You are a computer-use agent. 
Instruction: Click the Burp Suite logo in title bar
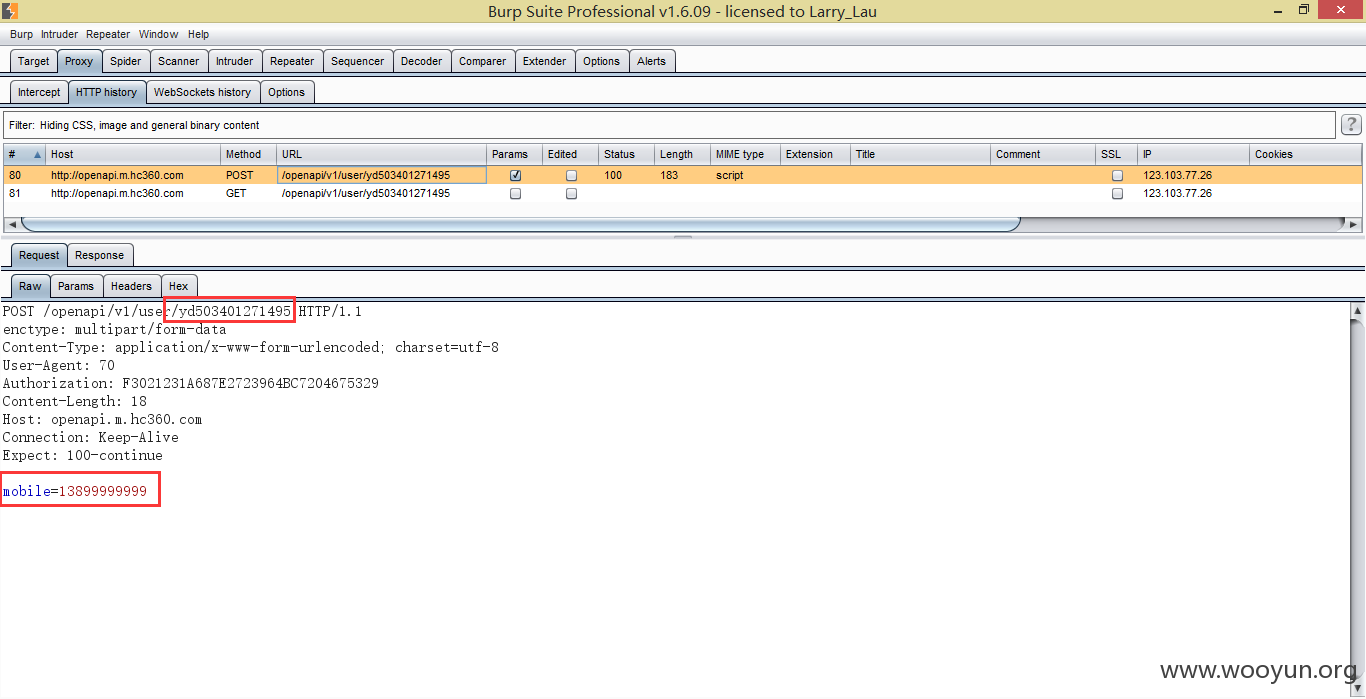click(x=10, y=11)
